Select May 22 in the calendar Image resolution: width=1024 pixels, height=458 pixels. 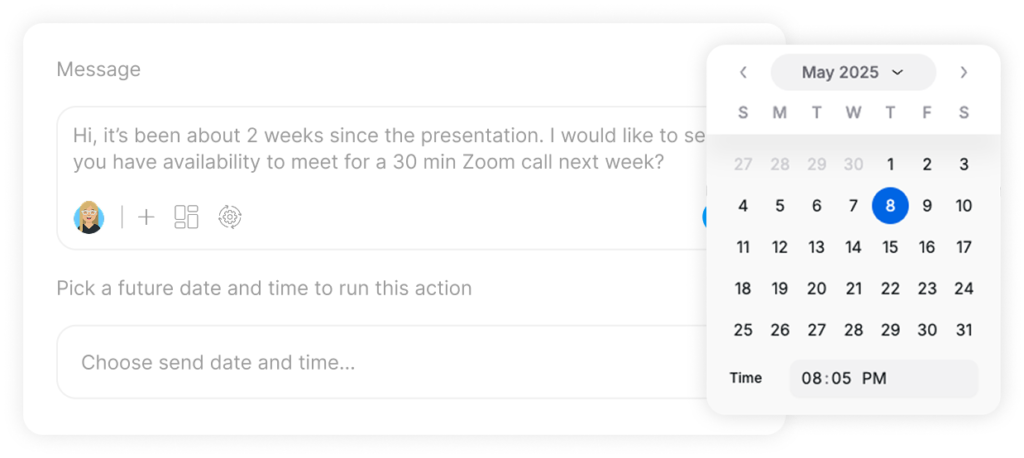point(890,289)
